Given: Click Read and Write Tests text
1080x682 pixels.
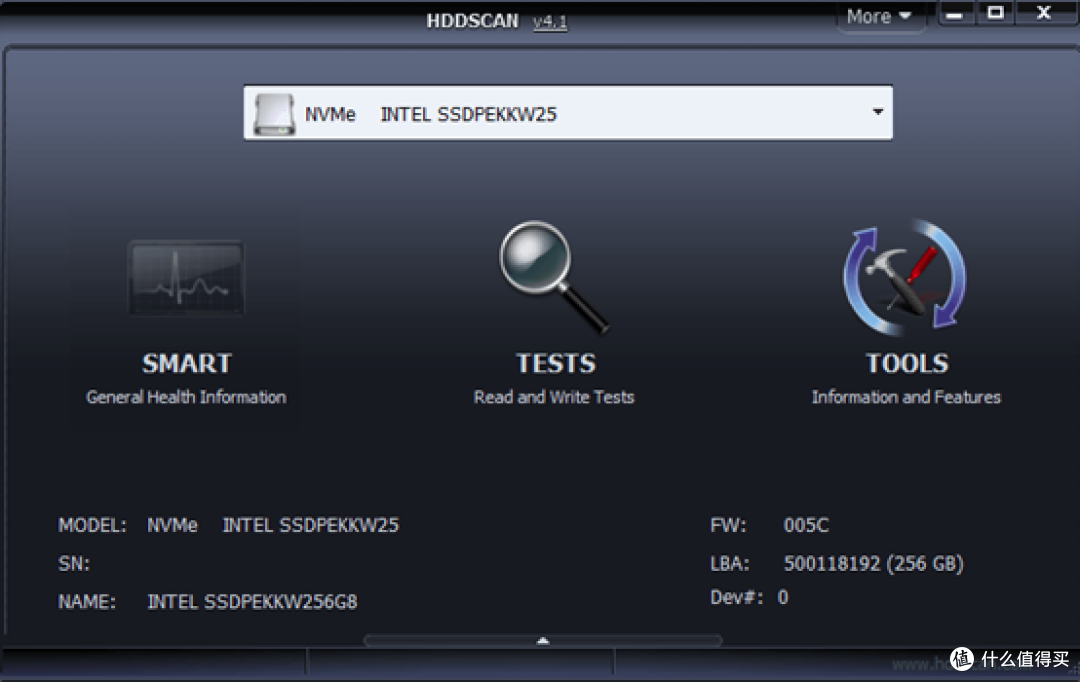Looking at the screenshot, I should [x=554, y=397].
